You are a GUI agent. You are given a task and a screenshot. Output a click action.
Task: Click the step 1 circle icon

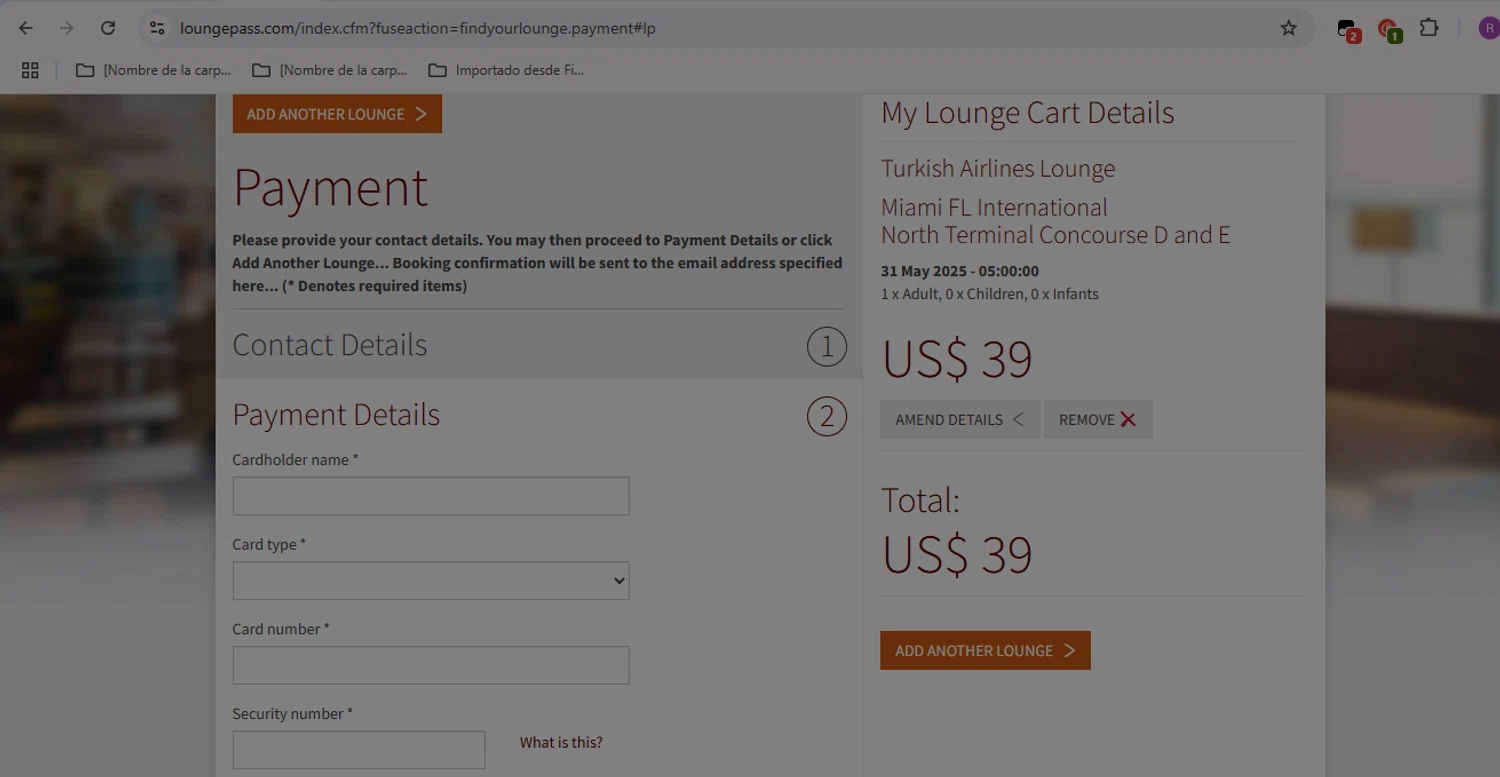click(x=827, y=347)
